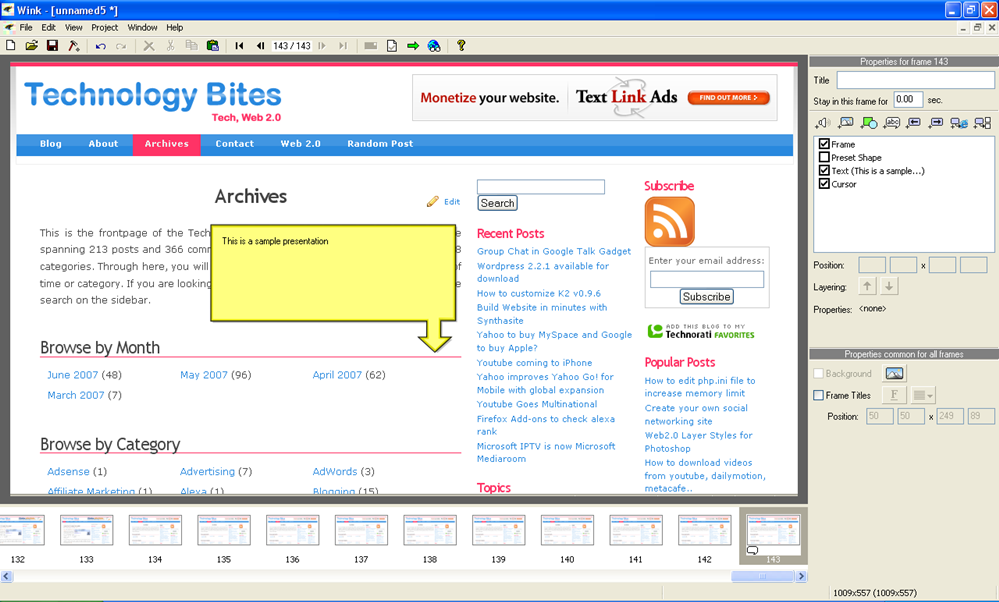Open the File menu
Screen dimensions: 999x602
point(26,27)
